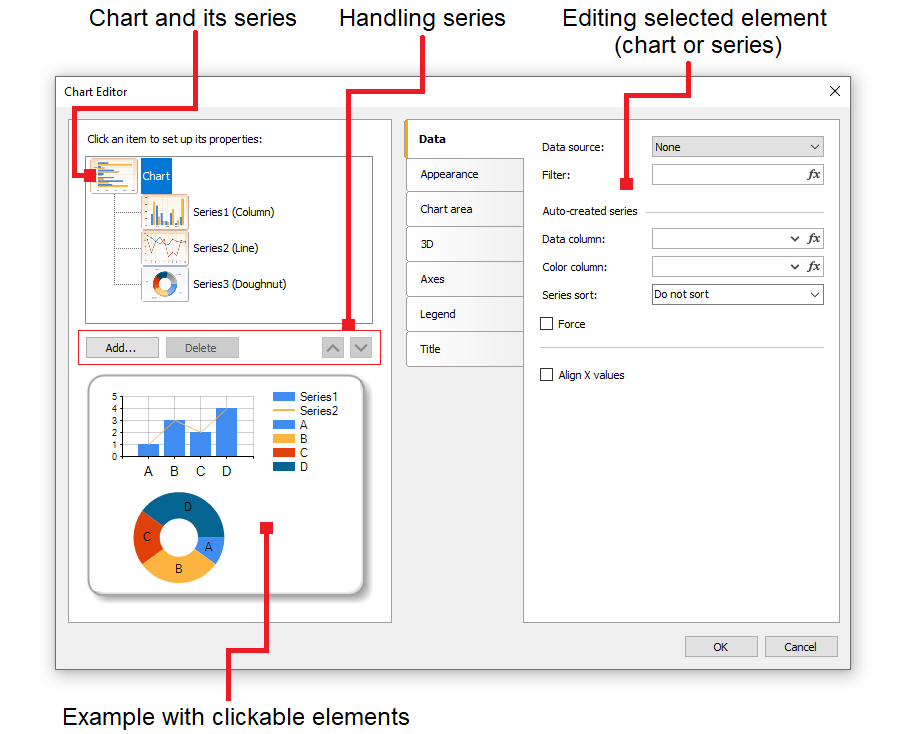Open expression editor for Color column
The height and width of the screenshot is (734, 916).
click(813, 267)
